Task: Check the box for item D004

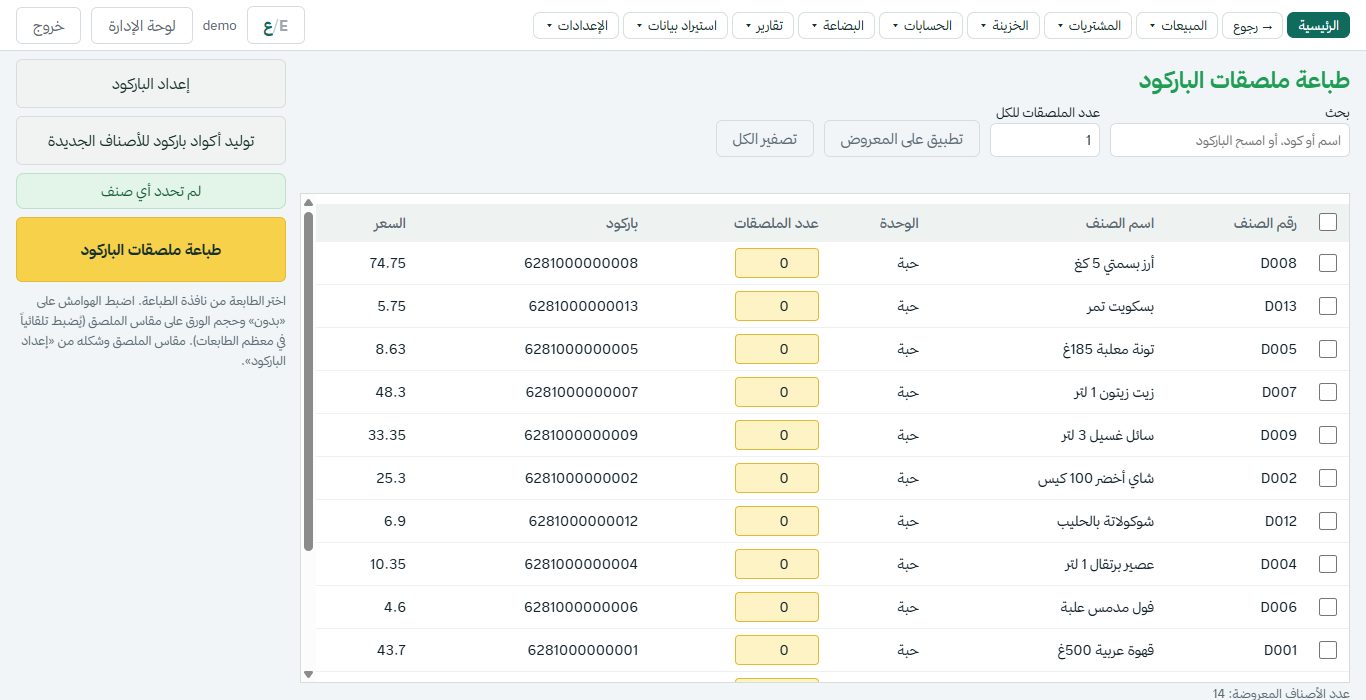Action: click(1328, 564)
